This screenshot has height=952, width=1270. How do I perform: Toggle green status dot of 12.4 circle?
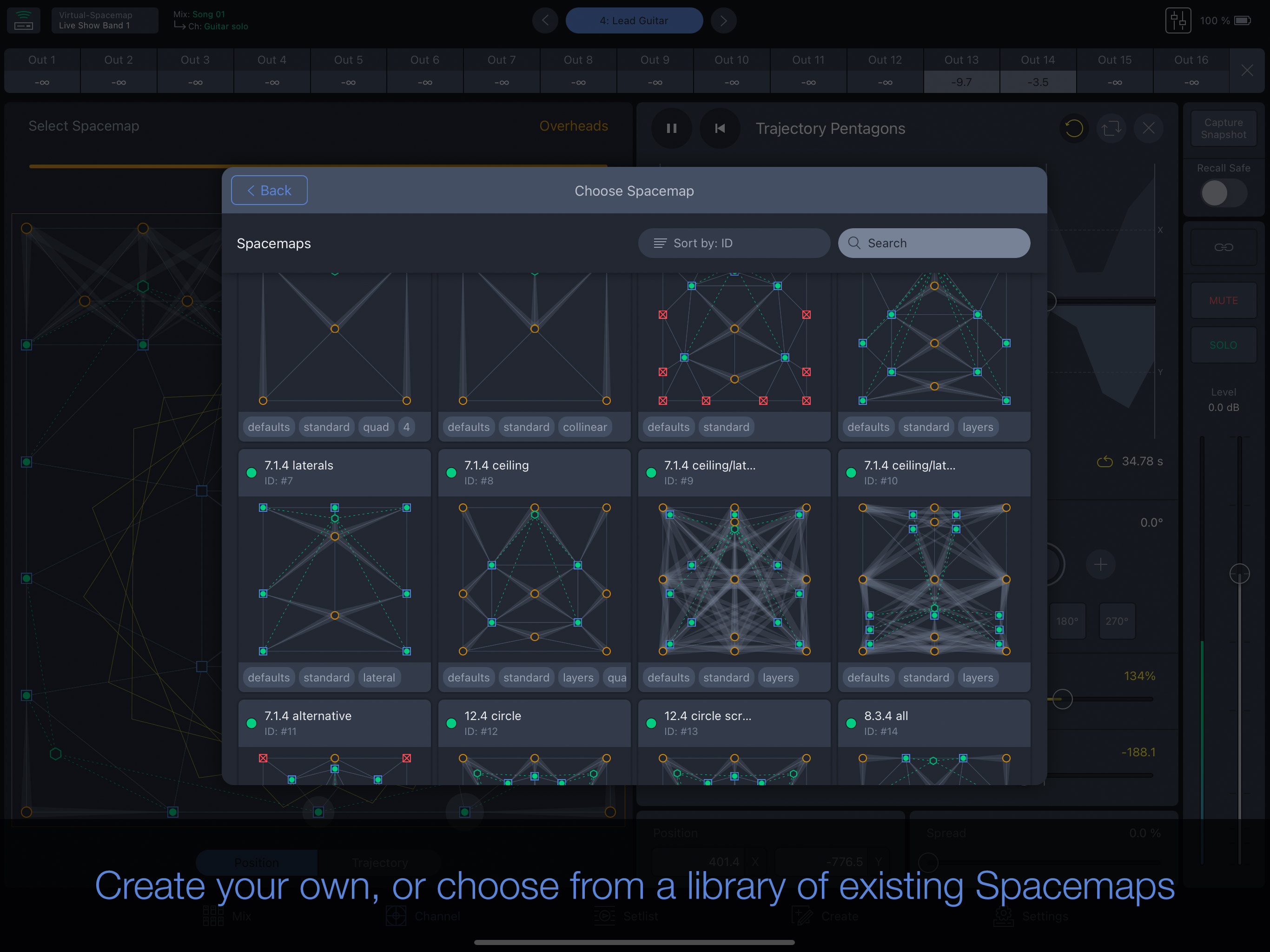pos(451,723)
